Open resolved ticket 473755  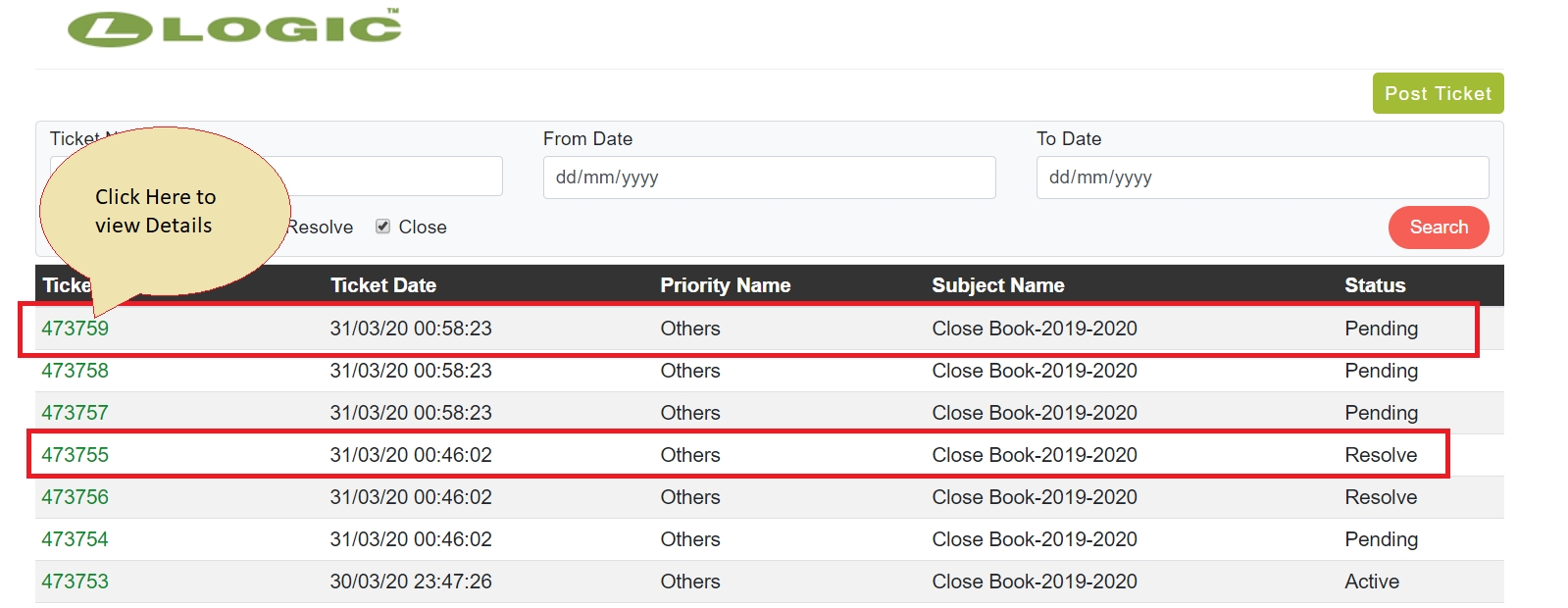point(75,455)
